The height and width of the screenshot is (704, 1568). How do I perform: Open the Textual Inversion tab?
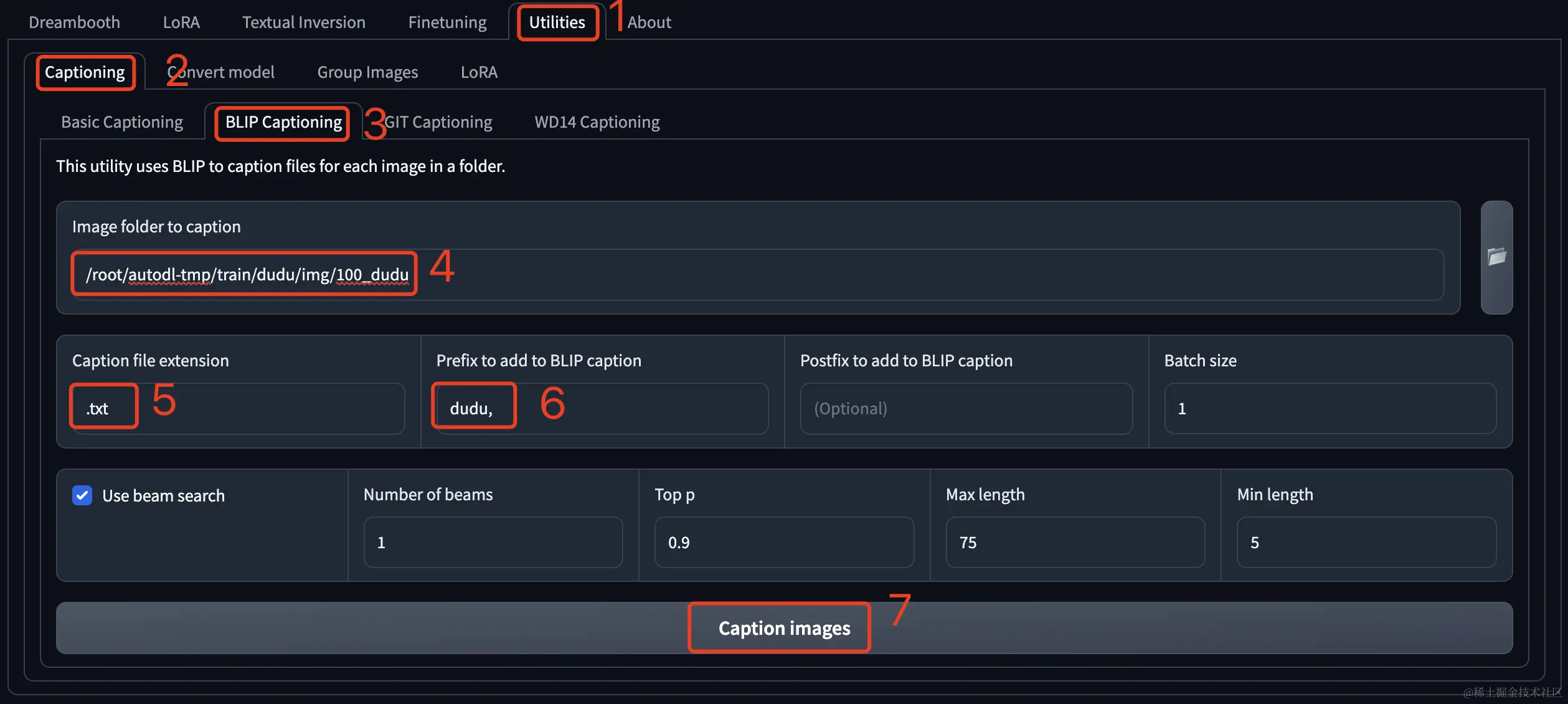click(x=303, y=22)
